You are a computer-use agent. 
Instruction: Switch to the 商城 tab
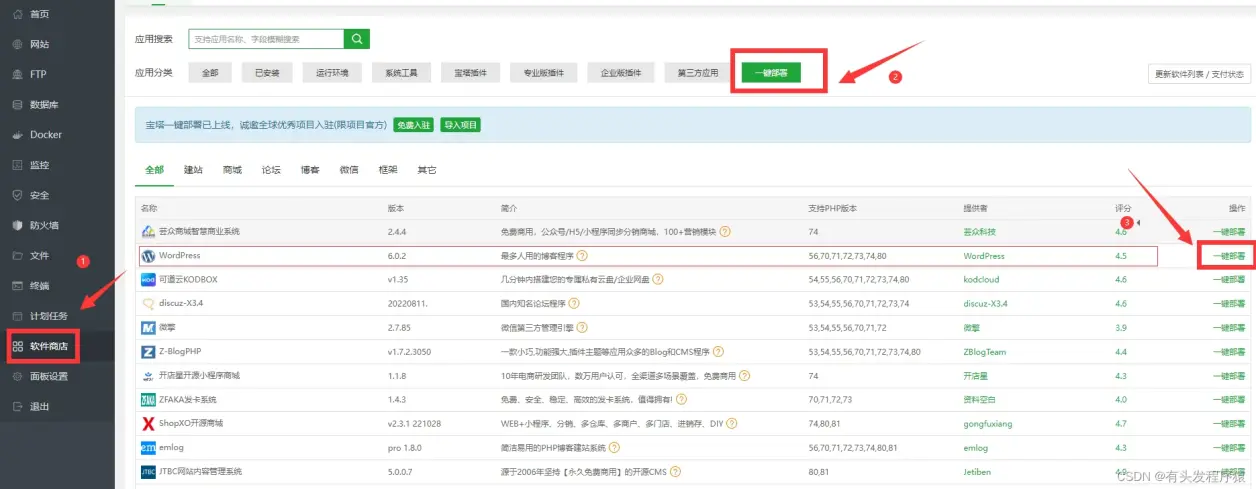tap(232, 170)
